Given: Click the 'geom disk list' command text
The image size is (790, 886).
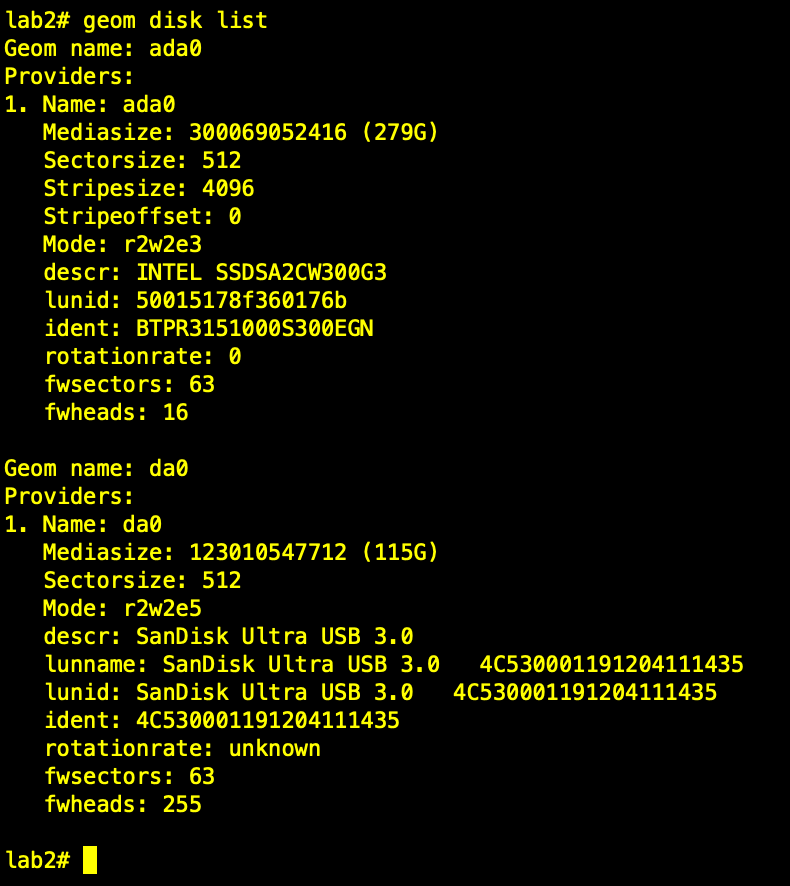Looking at the screenshot, I should tap(175, 21).
